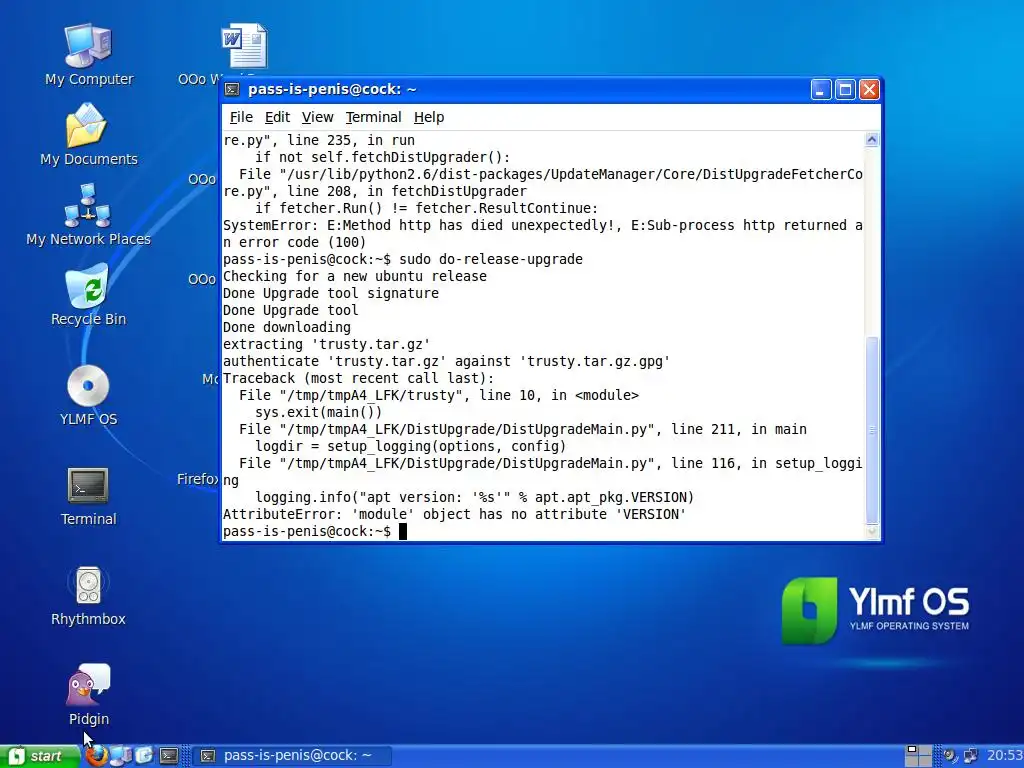Click the 'logging.info("apt version' line

475,497
